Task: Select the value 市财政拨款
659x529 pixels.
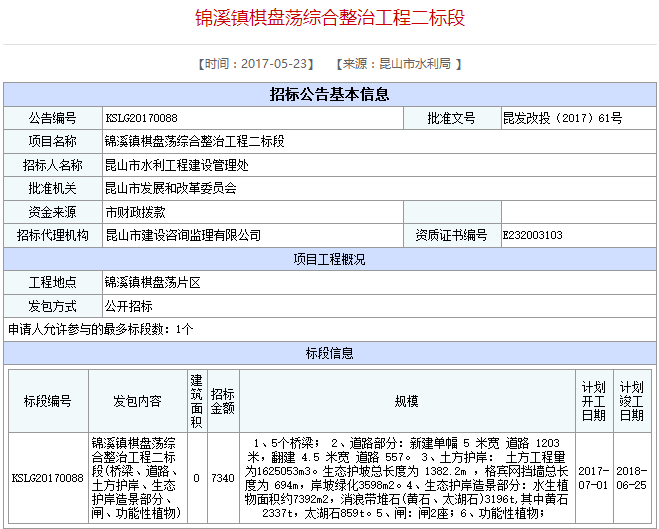Action: click(135, 212)
